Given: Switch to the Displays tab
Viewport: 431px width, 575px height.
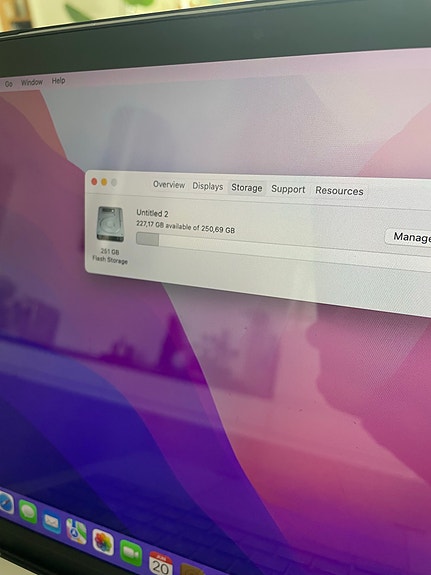Looking at the screenshot, I should pos(208,186).
